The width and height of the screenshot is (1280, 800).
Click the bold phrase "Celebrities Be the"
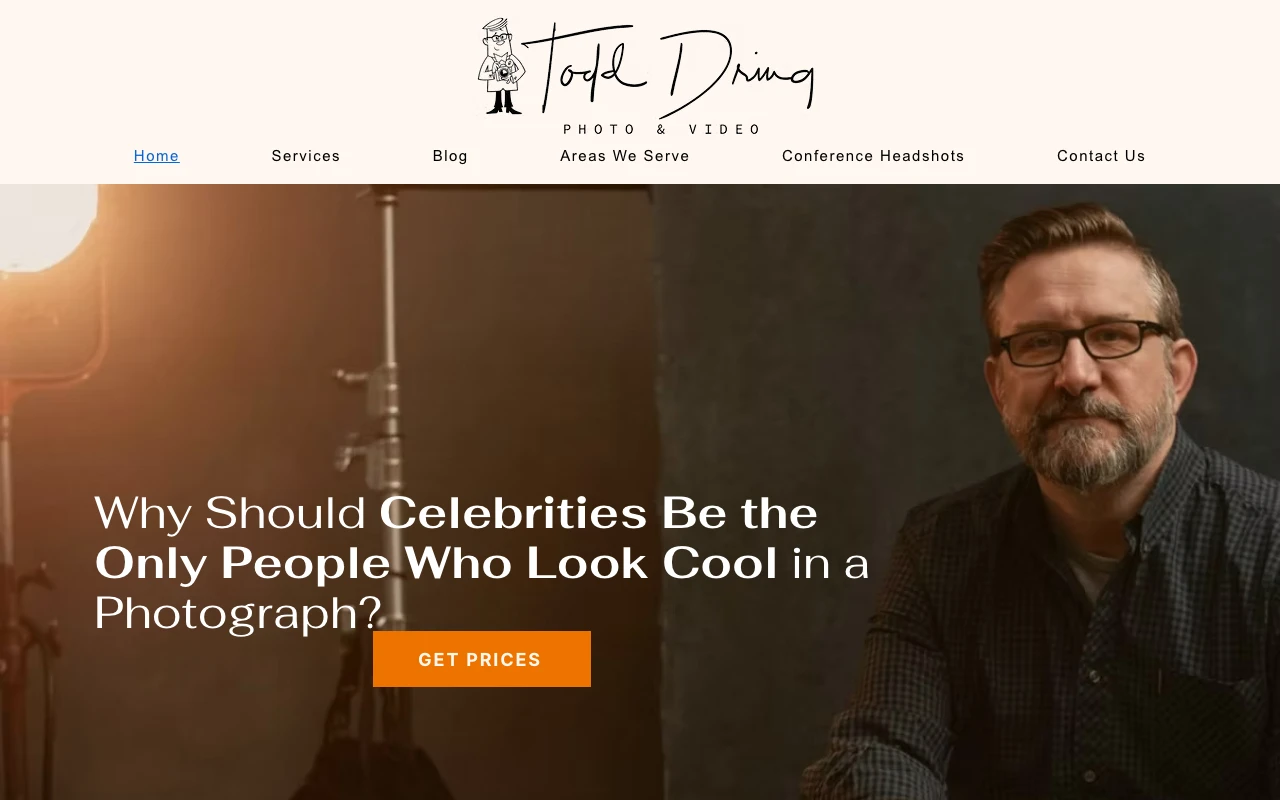point(599,513)
